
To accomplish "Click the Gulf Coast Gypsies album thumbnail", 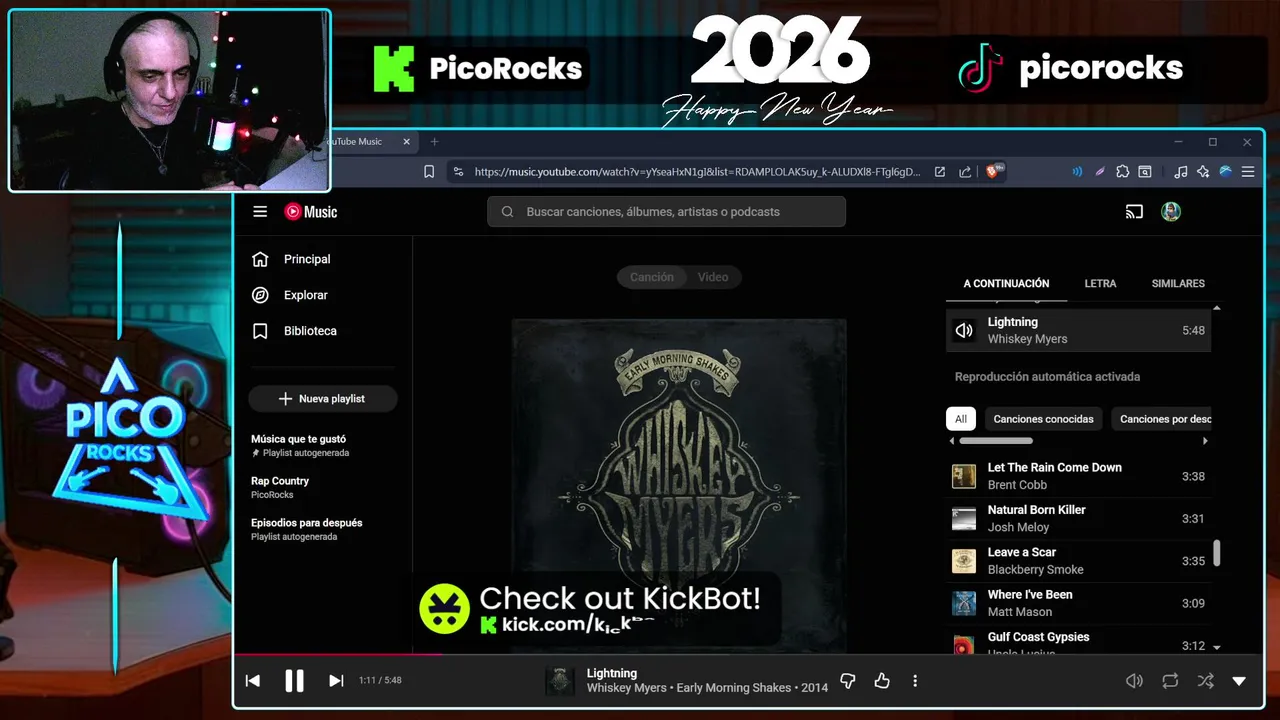I will [x=964, y=644].
